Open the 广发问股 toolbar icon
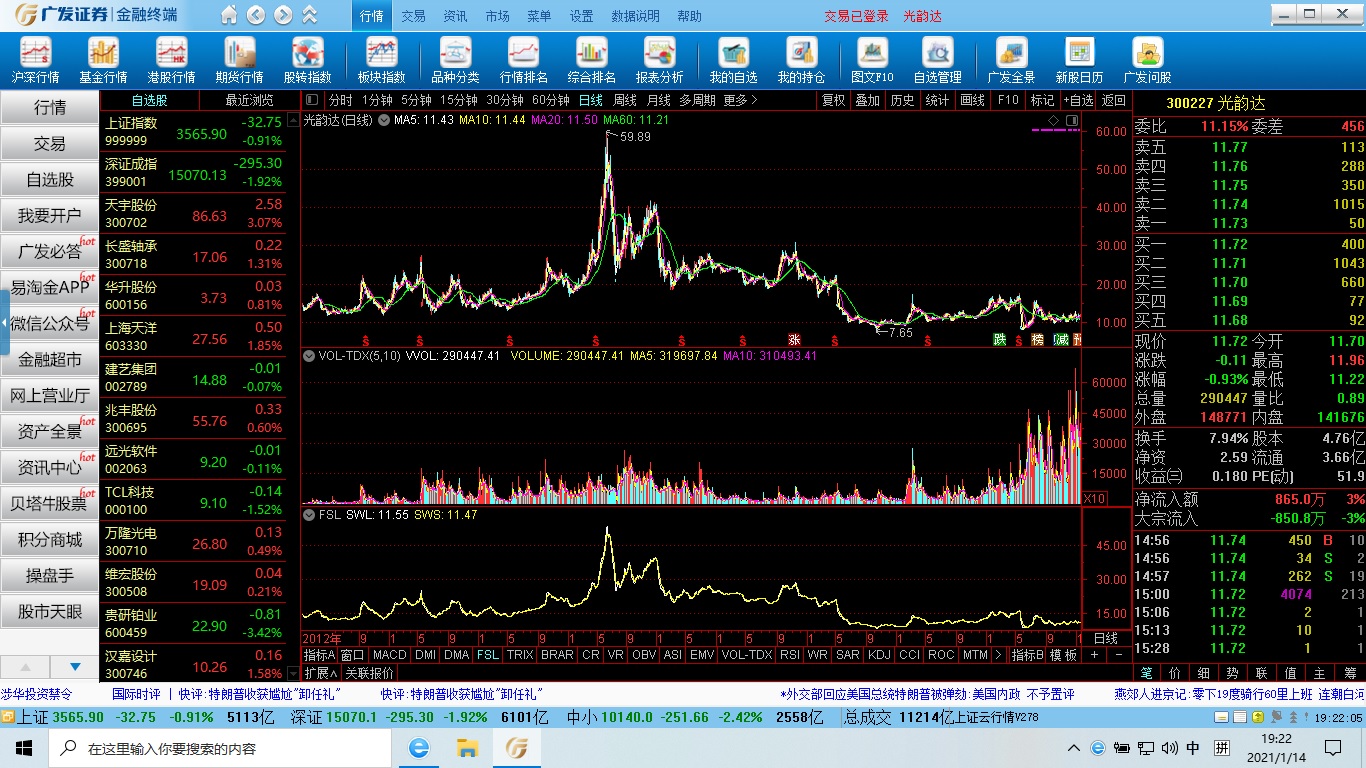1366x768 pixels. (1147, 61)
